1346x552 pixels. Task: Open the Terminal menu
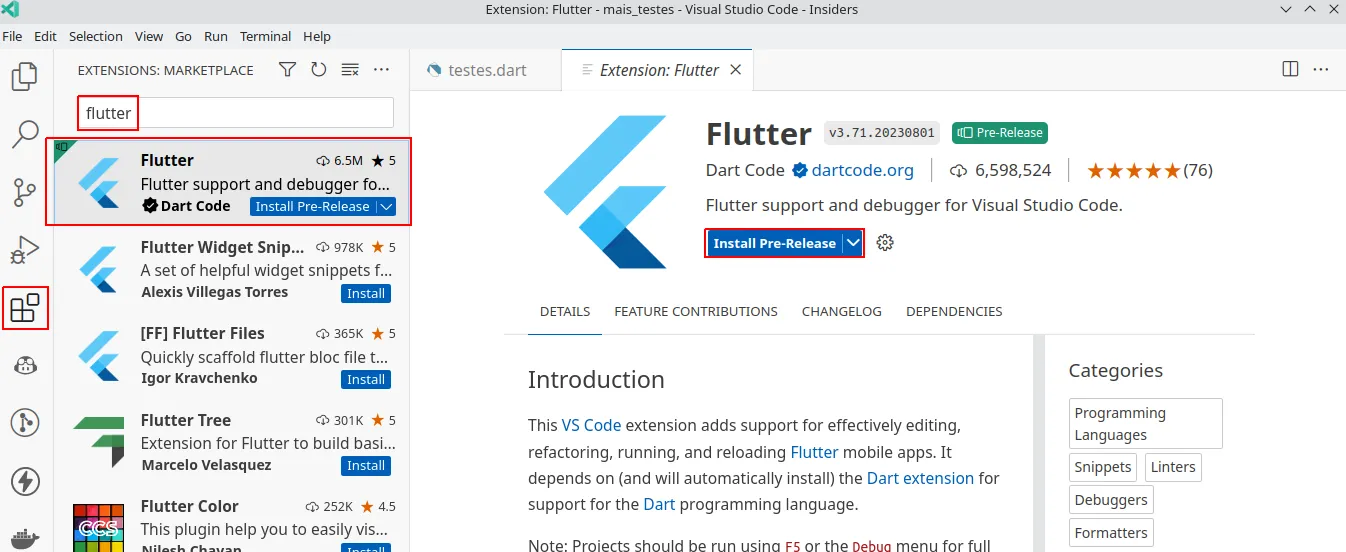[266, 36]
